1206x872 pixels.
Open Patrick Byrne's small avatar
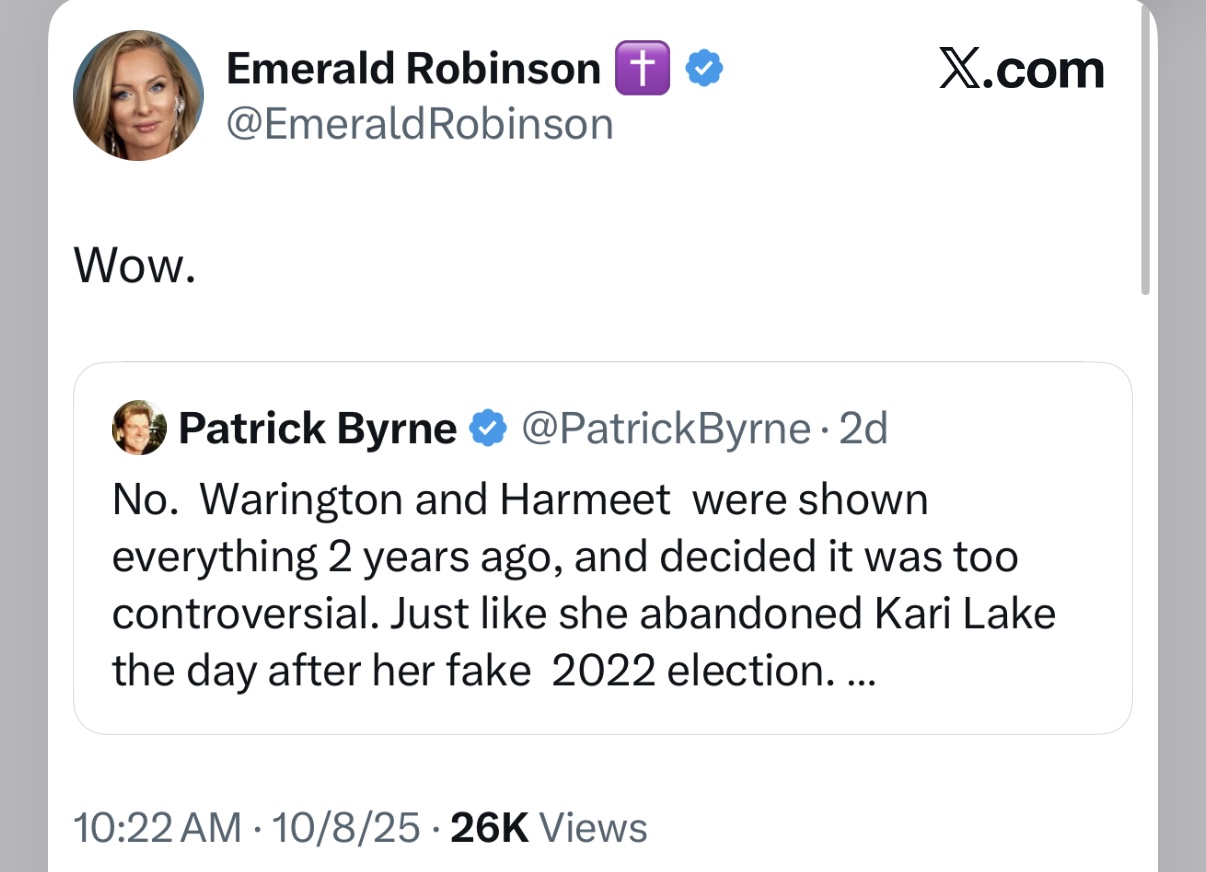[139, 428]
